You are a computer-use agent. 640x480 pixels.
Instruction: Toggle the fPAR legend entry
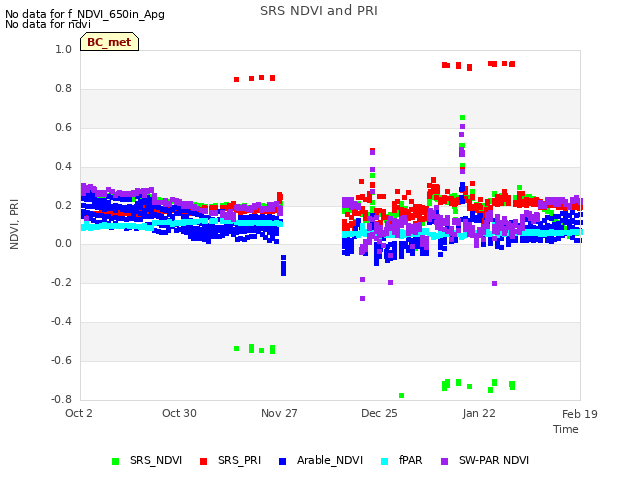click(402, 460)
